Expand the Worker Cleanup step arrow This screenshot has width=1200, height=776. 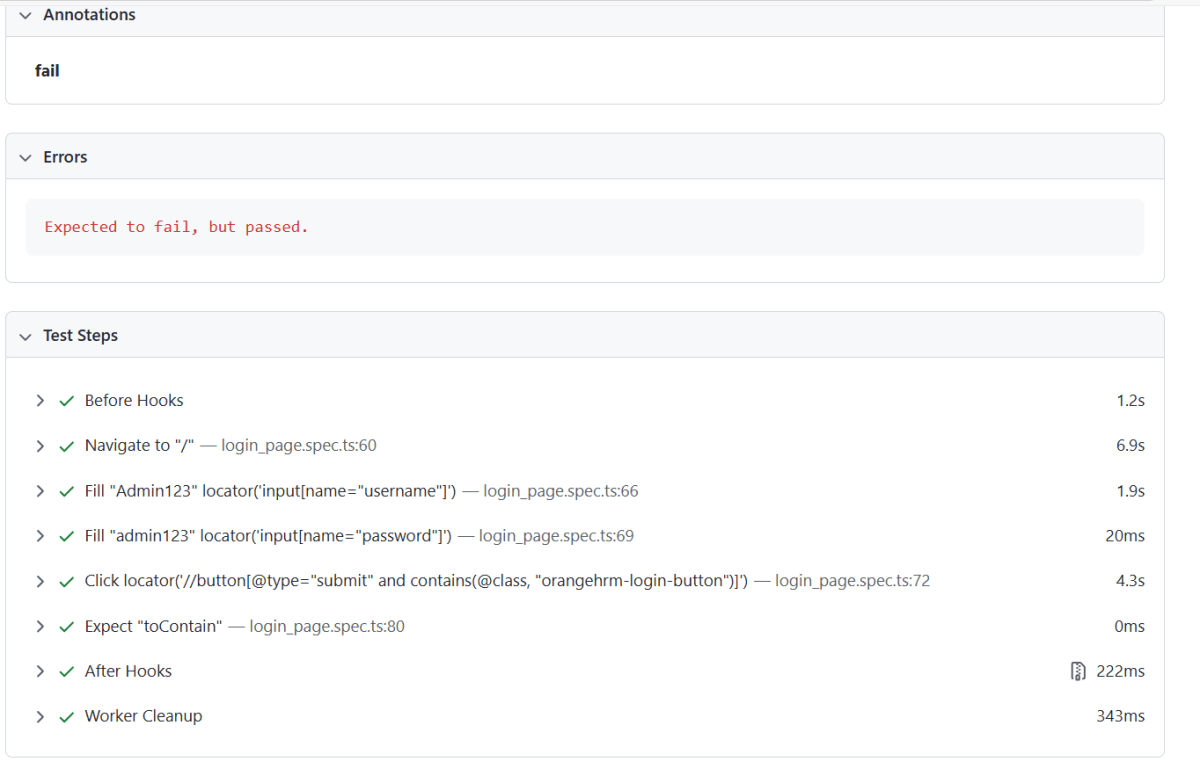[40, 716]
